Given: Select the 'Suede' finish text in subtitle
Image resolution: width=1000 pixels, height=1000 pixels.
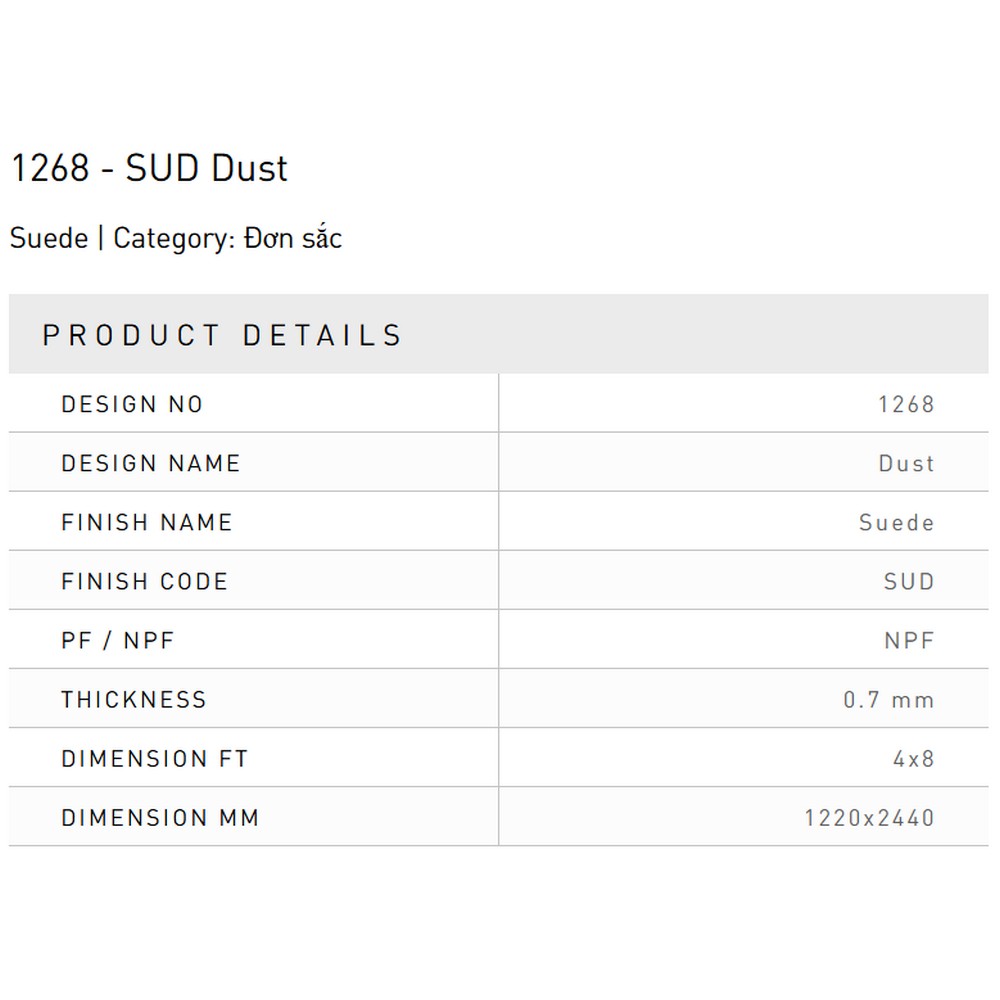Looking at the screenshot, I should [49, 239].
